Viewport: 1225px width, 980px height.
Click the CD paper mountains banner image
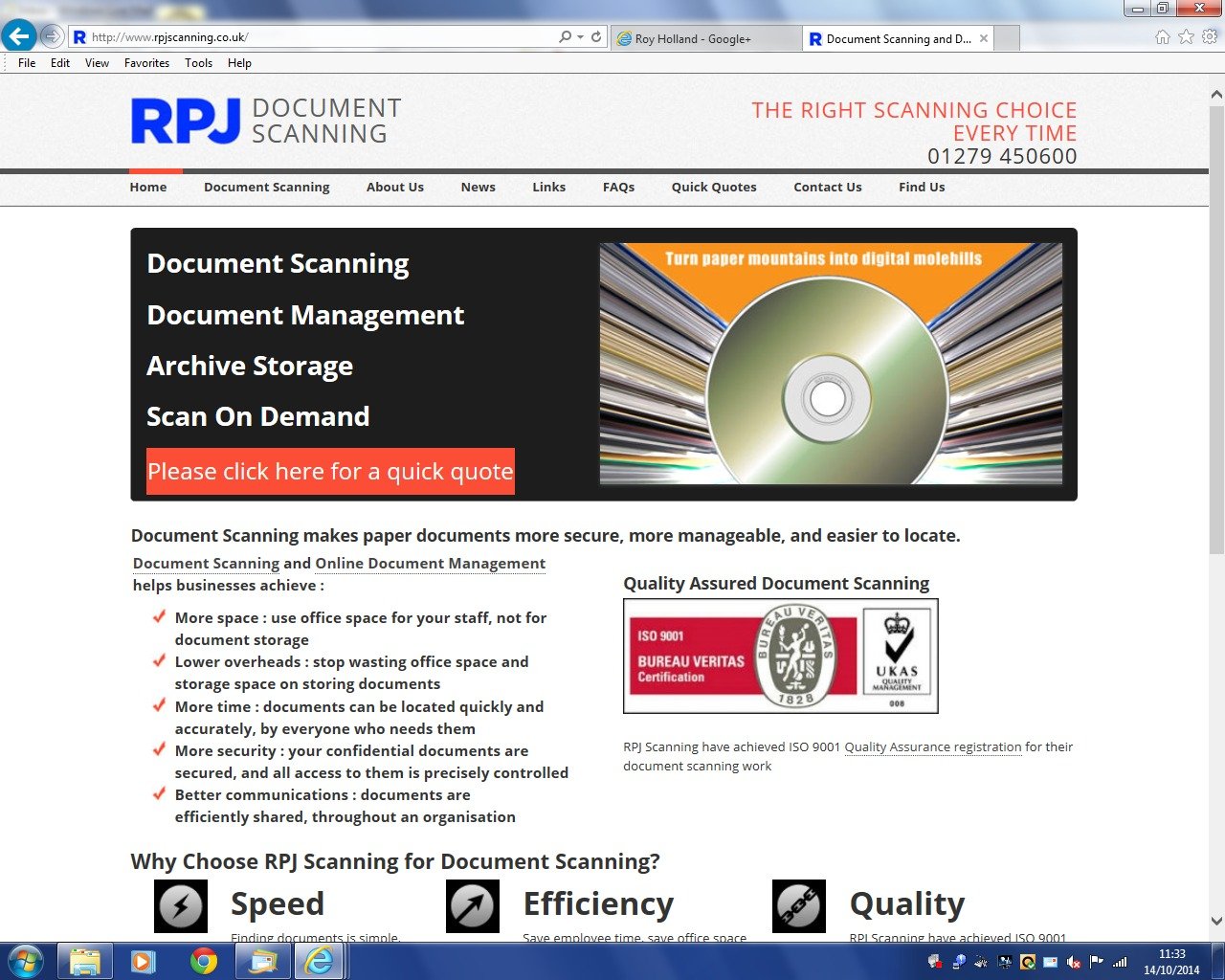tap(831, 364)
